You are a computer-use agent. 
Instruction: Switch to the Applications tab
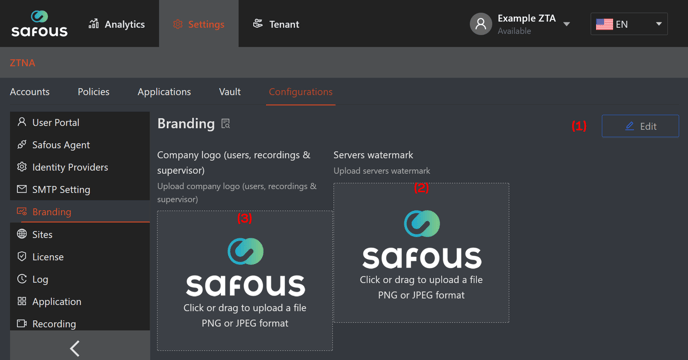point(164,92)
